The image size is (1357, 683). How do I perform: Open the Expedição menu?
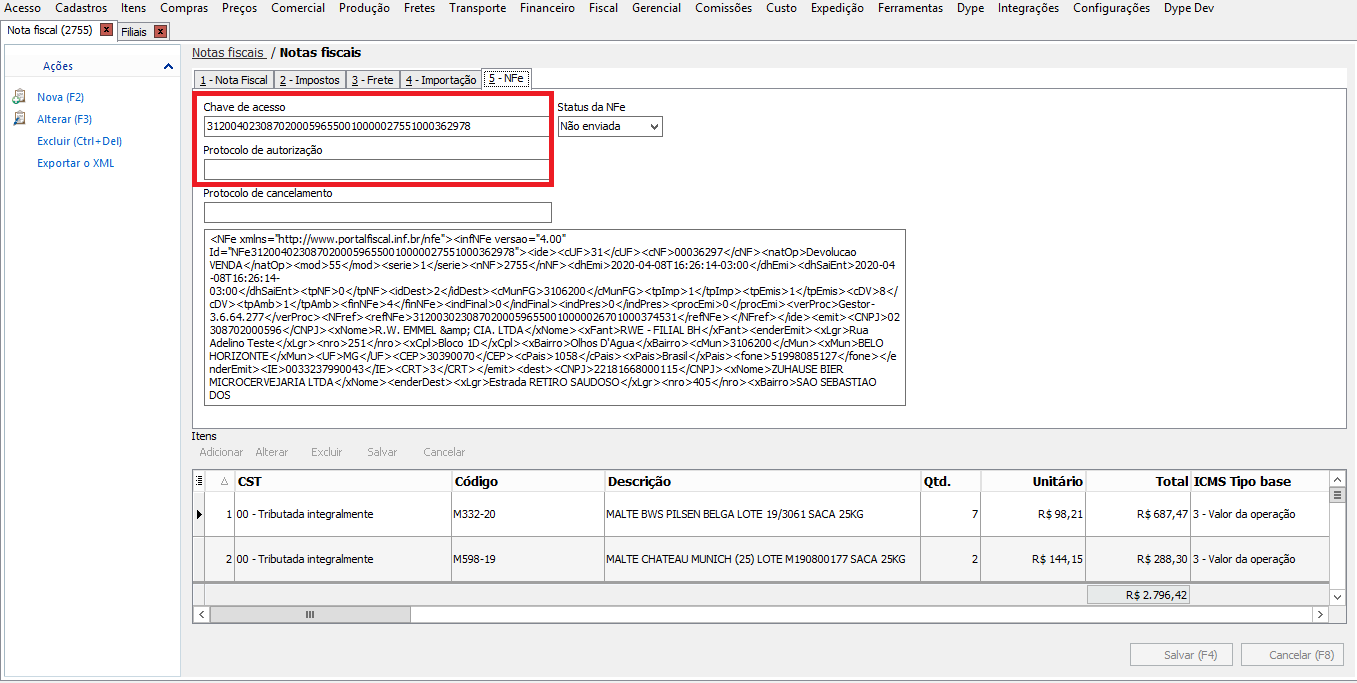tap(837, 8)
